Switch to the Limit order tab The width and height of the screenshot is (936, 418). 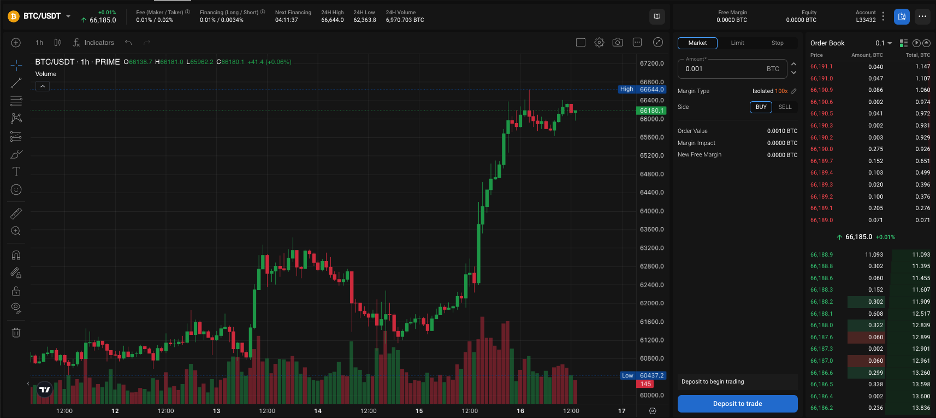point(737,43)
